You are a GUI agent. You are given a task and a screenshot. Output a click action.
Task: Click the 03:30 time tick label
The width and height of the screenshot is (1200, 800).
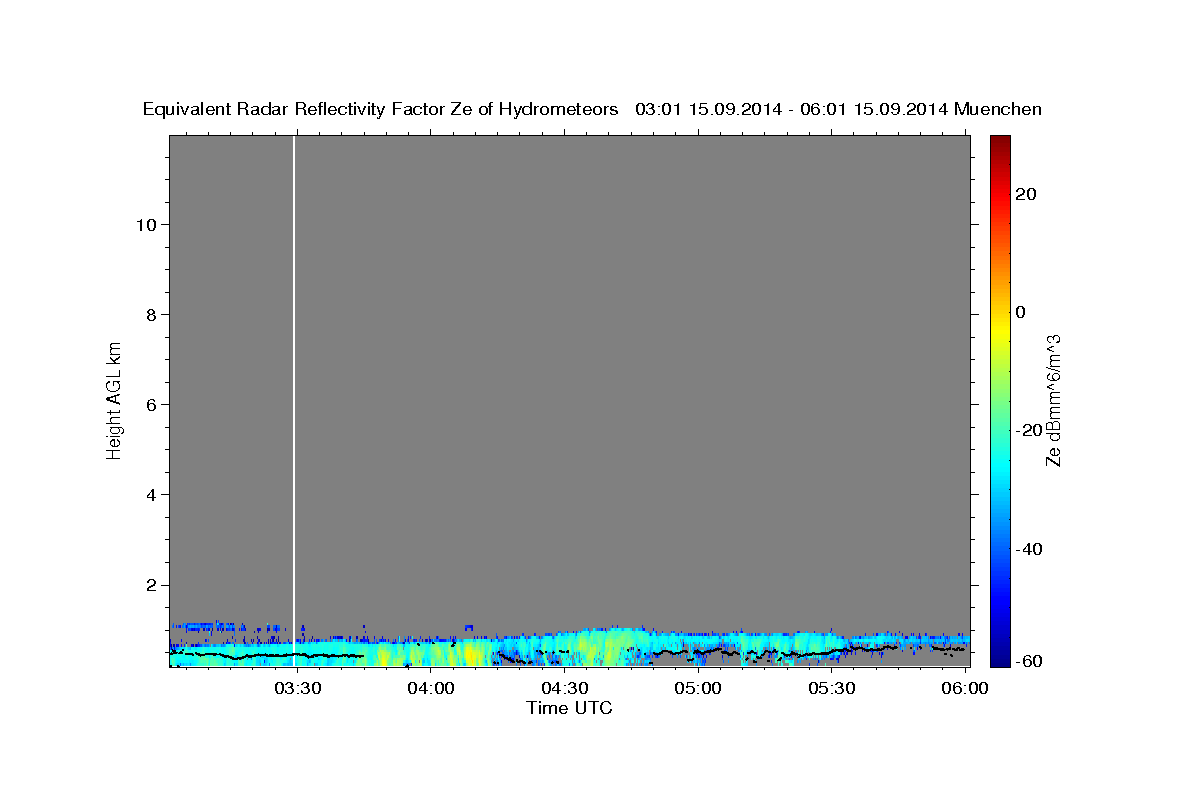pos(297,688)
